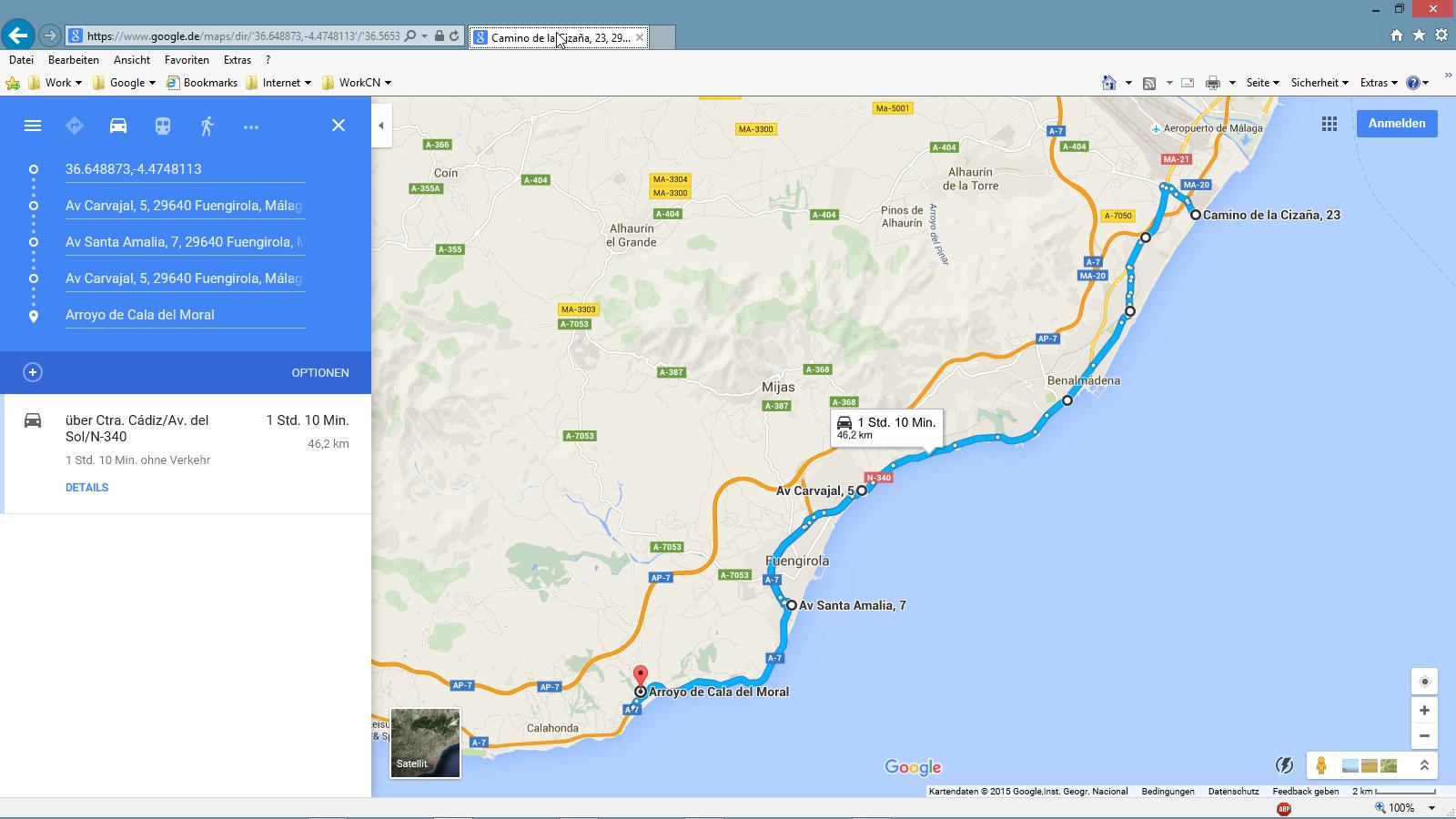Open Datenschutz privacy link
This screenshot has width=1456, height=819.
[1233, 792]
